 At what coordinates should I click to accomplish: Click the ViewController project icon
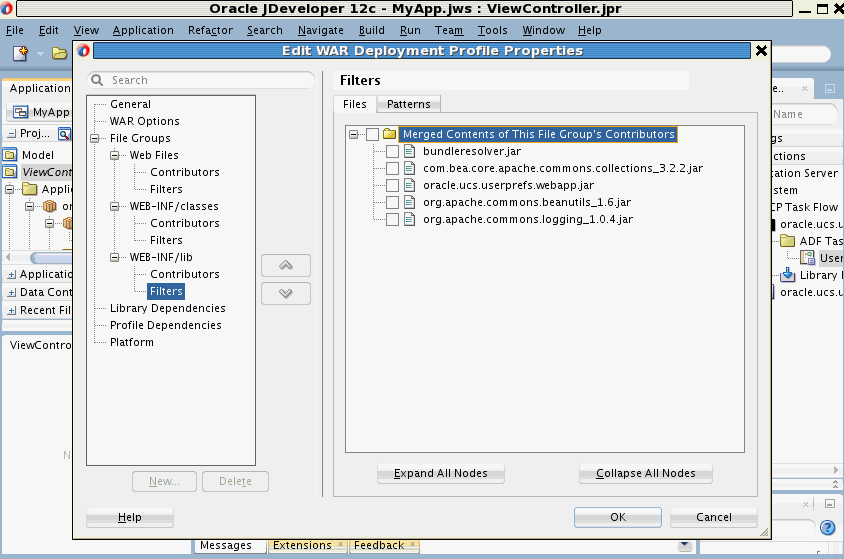click(10, 172)
